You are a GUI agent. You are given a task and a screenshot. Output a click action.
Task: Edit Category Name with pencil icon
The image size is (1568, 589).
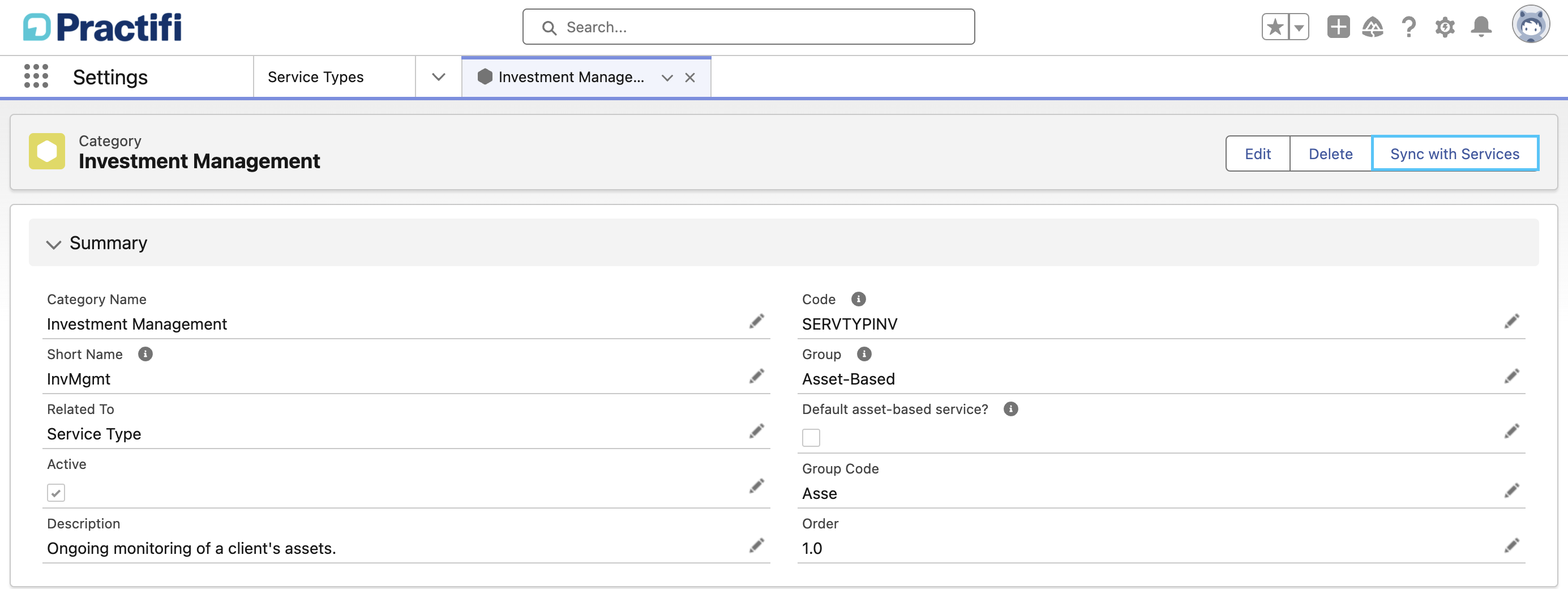click(x=756, y=322)
